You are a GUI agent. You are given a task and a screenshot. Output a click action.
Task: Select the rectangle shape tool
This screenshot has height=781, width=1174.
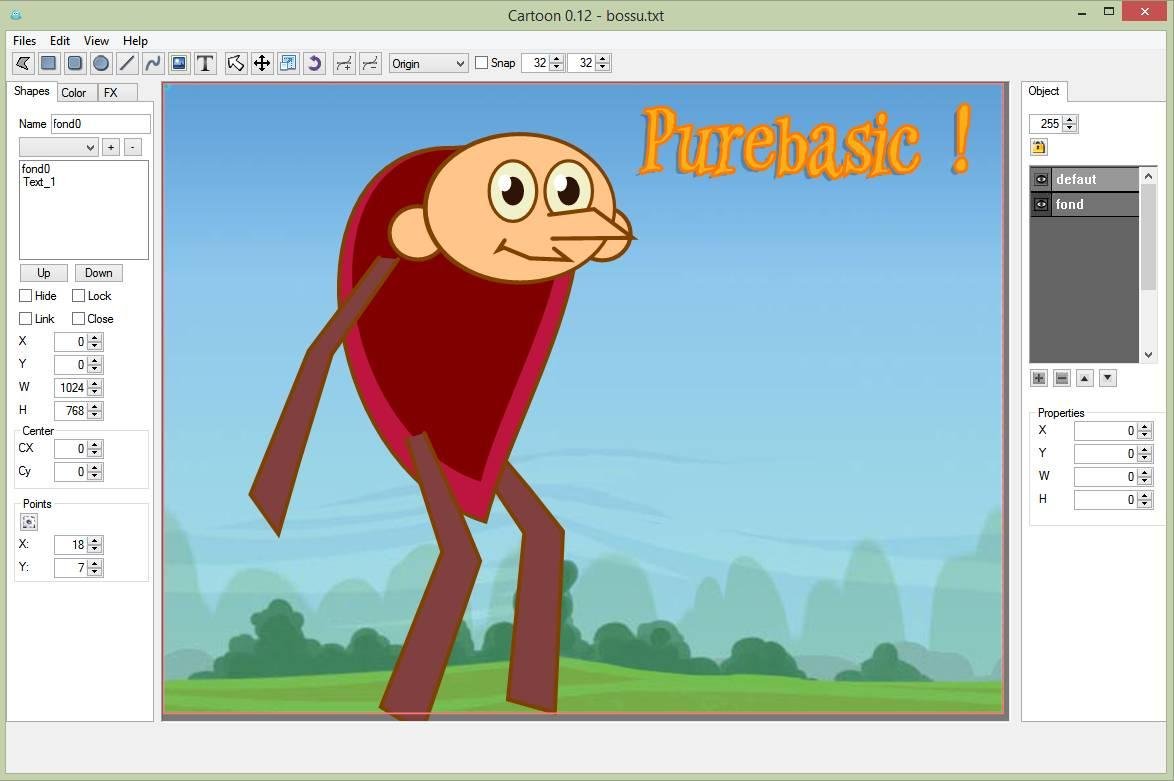click(47, 63)
